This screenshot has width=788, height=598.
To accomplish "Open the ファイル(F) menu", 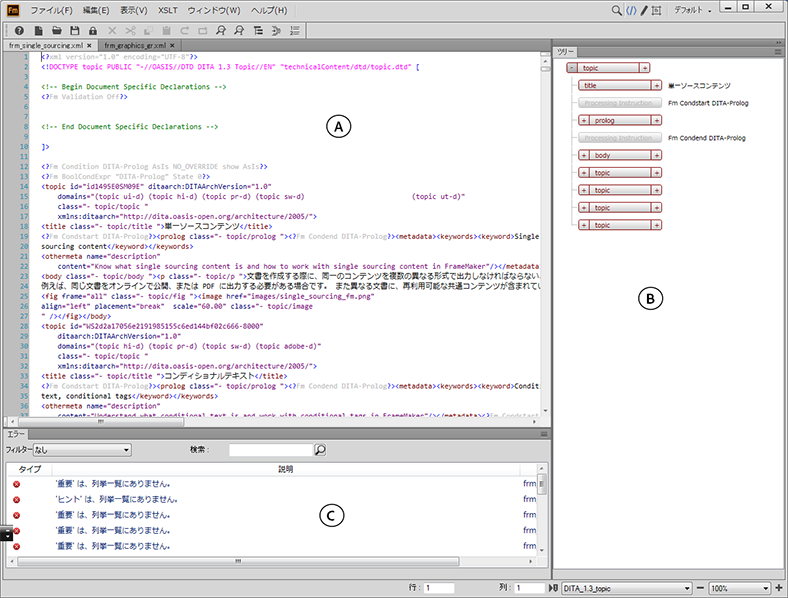I will (50, 10).
